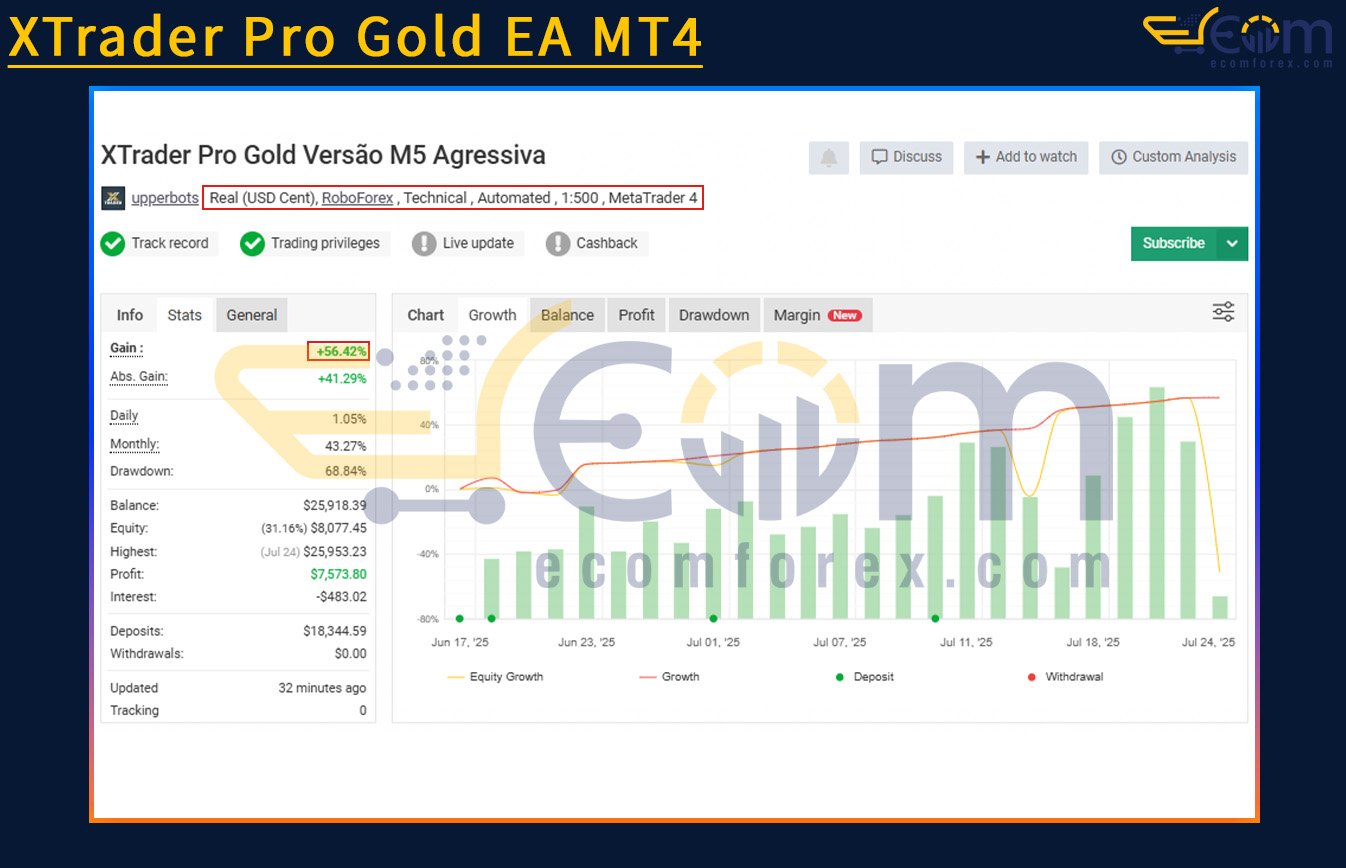This screenshot has width=1346, height=868.
Task: Click the deposit marker at Jul 01
Action: (713, 619)
